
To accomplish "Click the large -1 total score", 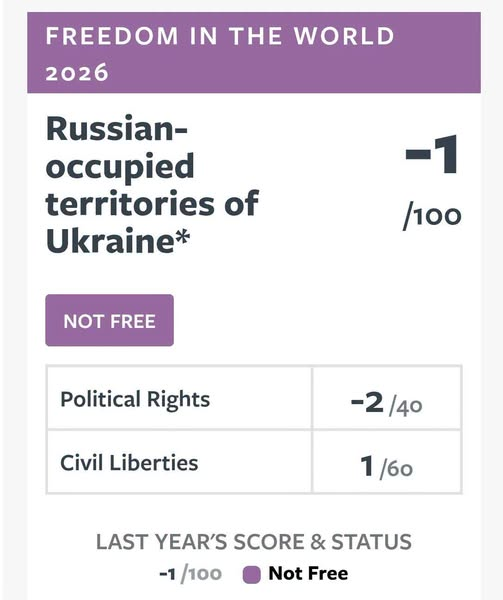I will [431, 155].
